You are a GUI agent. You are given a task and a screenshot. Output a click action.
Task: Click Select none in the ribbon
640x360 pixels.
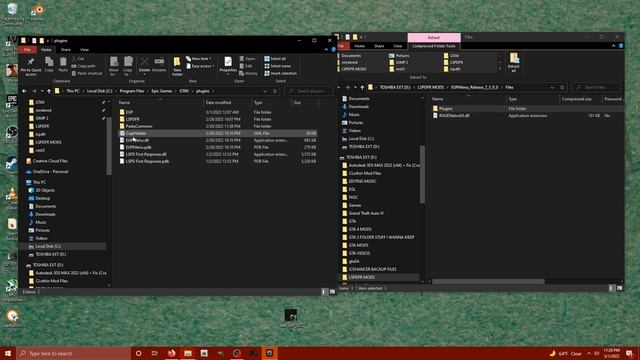pyautogui.click(x=278, y=66)
